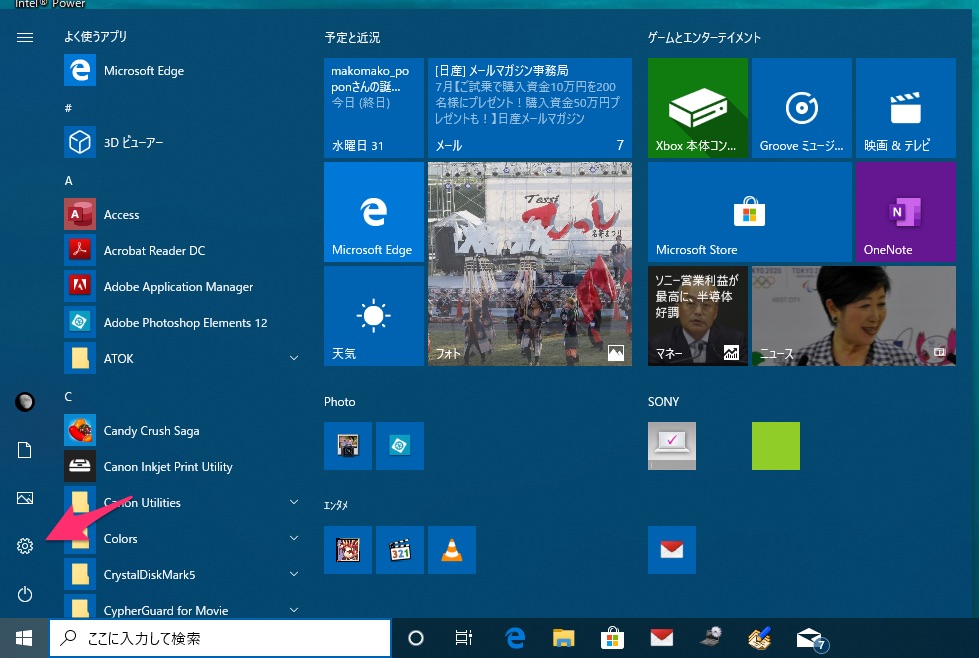Image resolution: width=979 pixels, height=658 pixels.
Task: Click the Photo group title
Action: click(x=340, y=402)
